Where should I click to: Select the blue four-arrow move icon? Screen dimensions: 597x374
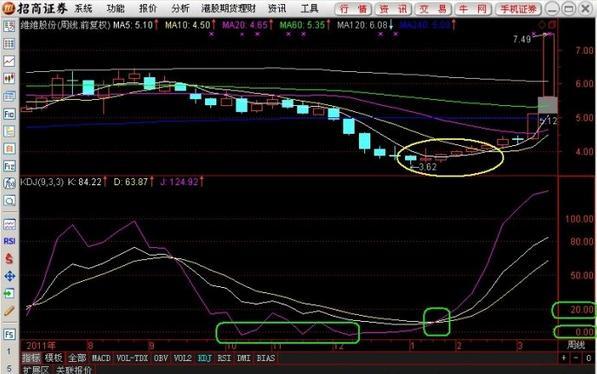point(10,276)
